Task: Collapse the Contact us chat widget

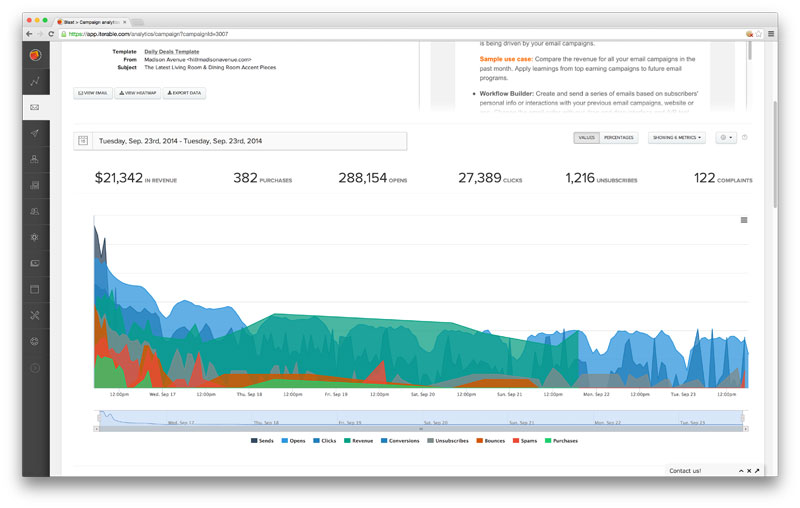Action: coord(741,470)
